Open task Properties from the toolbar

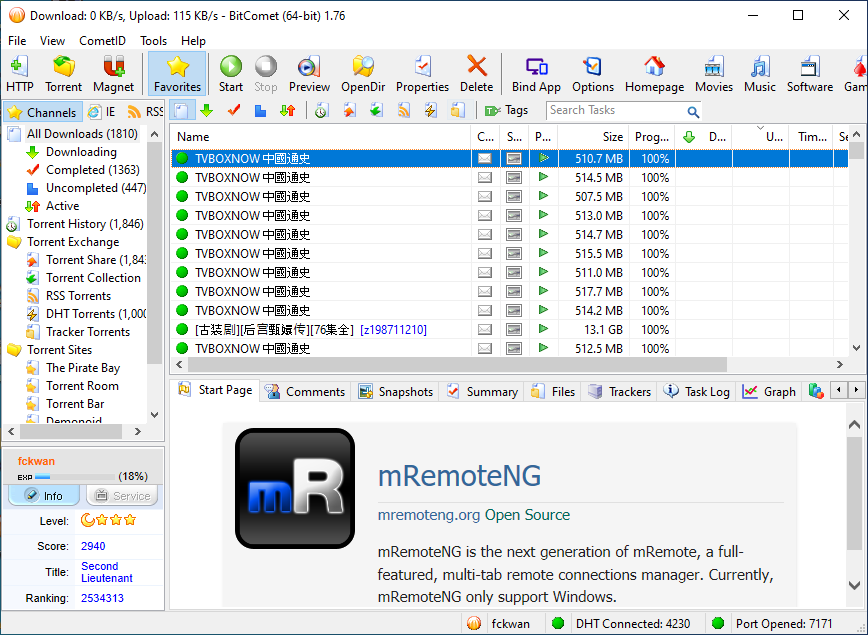(x=422, y=74)
